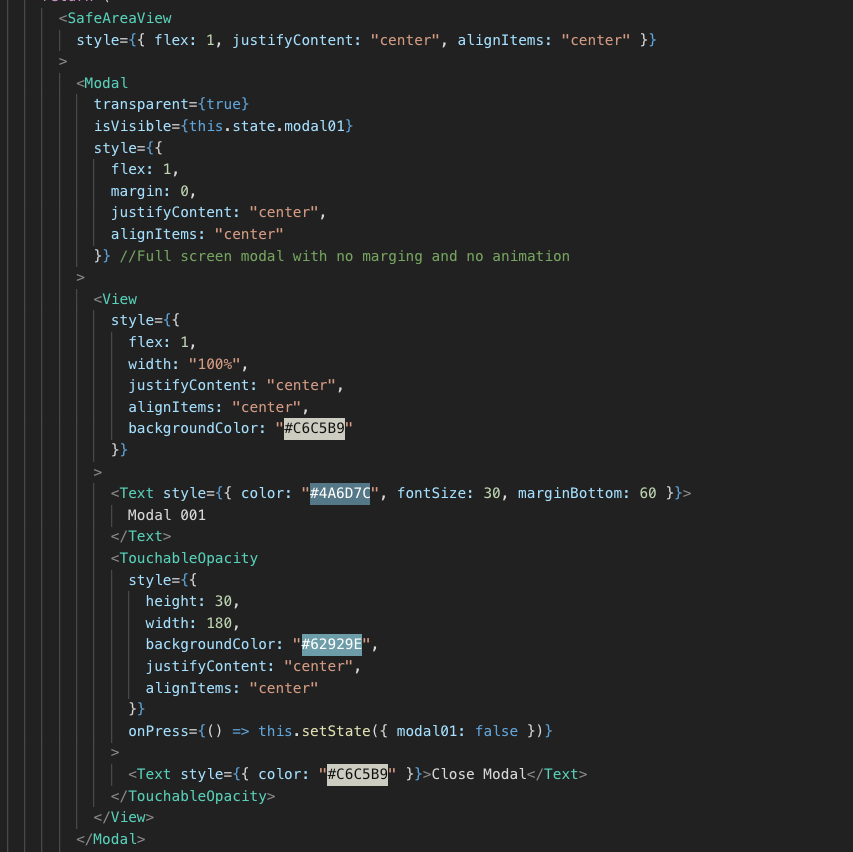Click the opening <SafeAreaView tag name

pyautogui.click(x=119, y=18)
